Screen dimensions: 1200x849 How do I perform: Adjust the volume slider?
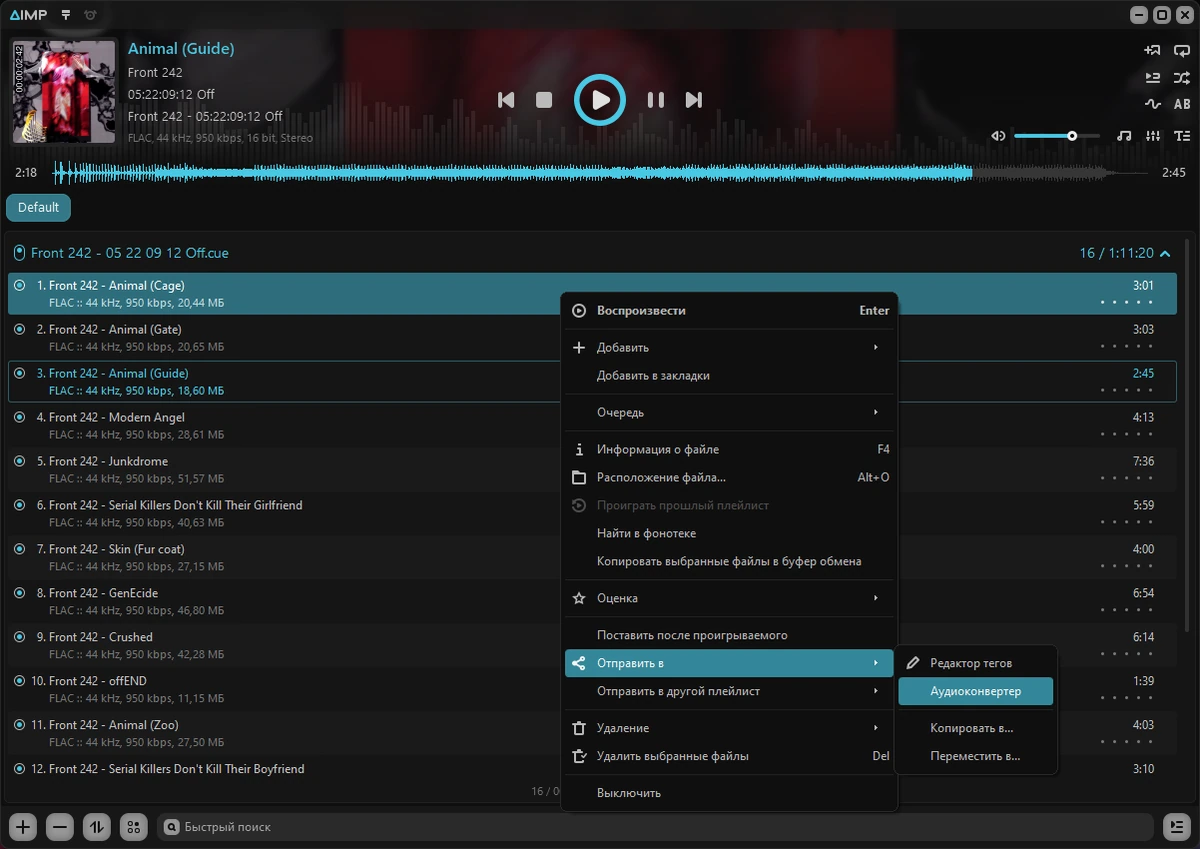point(1056,136)
